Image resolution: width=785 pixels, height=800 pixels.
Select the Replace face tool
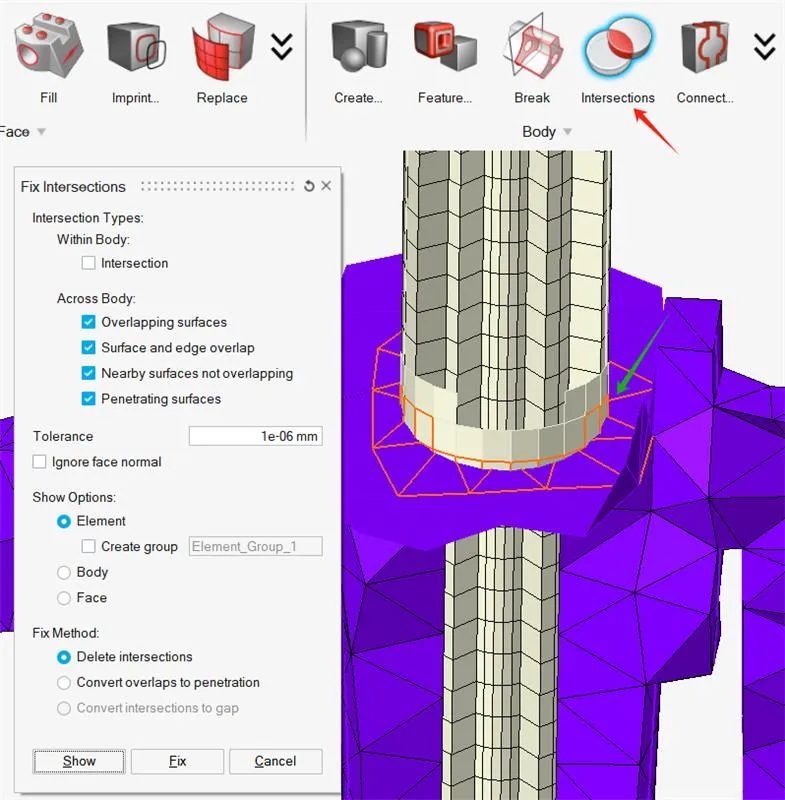(221, 45)
